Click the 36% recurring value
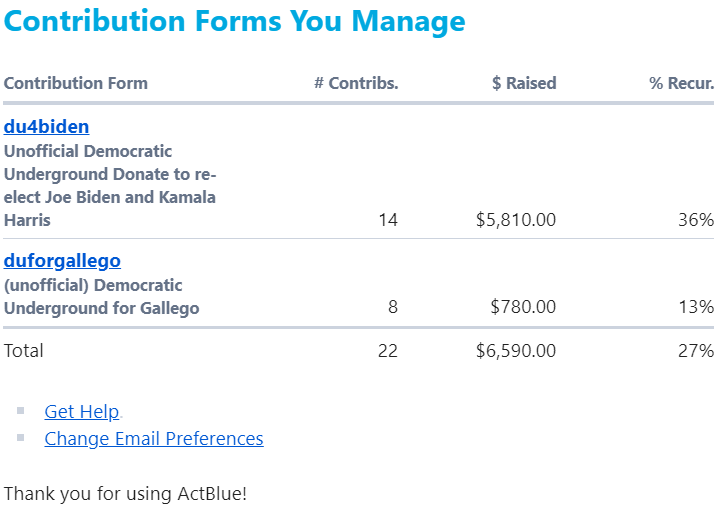Image resolution: width=724 pixels, height=515 pixels. pyautogui.click(x=696, y=220)
